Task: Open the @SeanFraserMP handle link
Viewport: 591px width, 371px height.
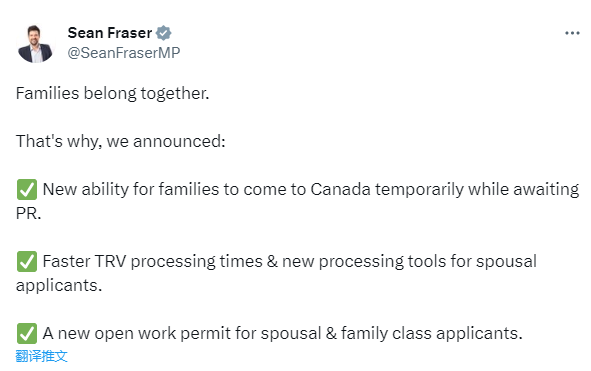Action: (x=124, y=53)
